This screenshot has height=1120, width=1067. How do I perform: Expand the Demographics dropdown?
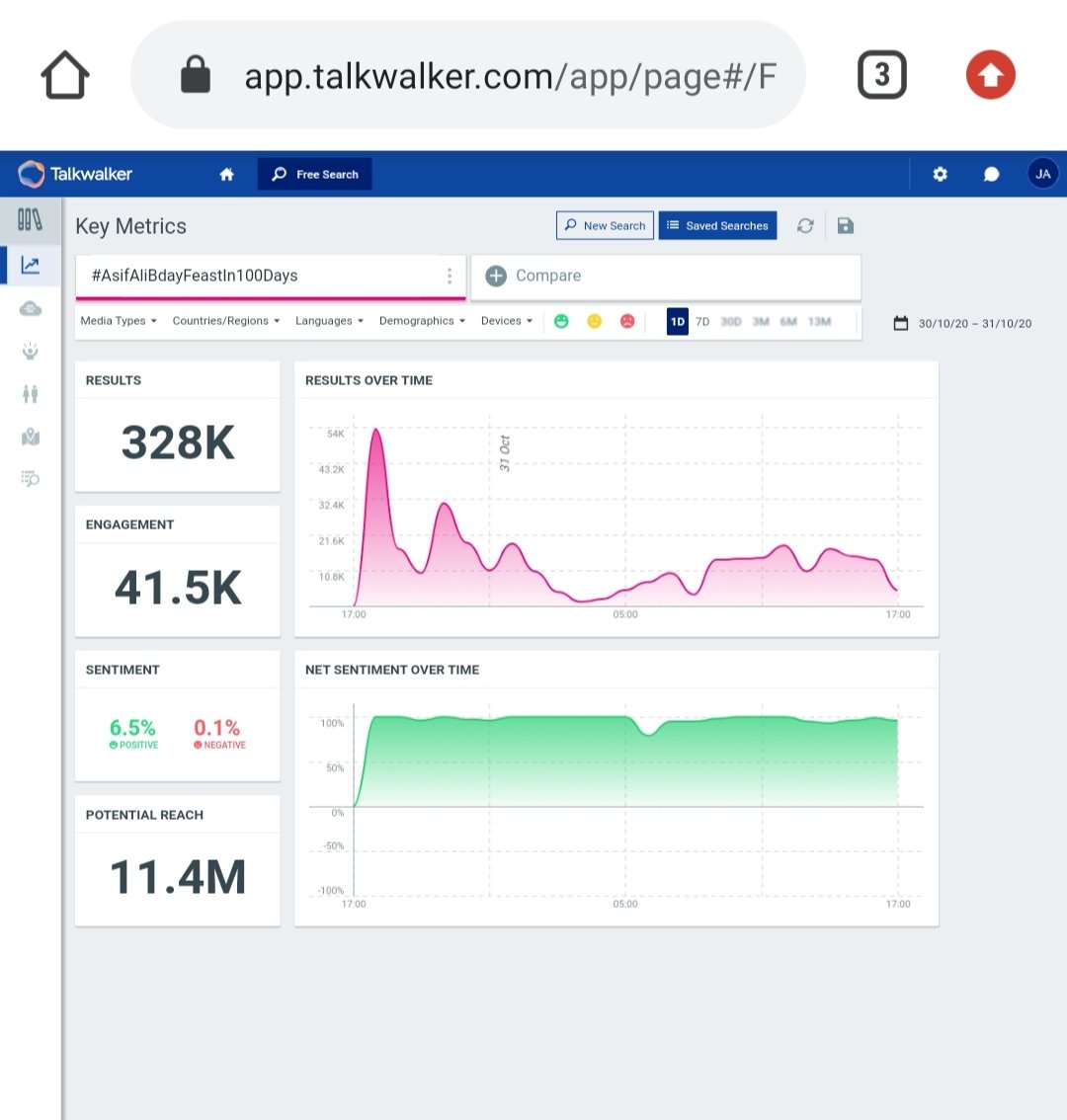pyautogui.click(x=422, y=321)
